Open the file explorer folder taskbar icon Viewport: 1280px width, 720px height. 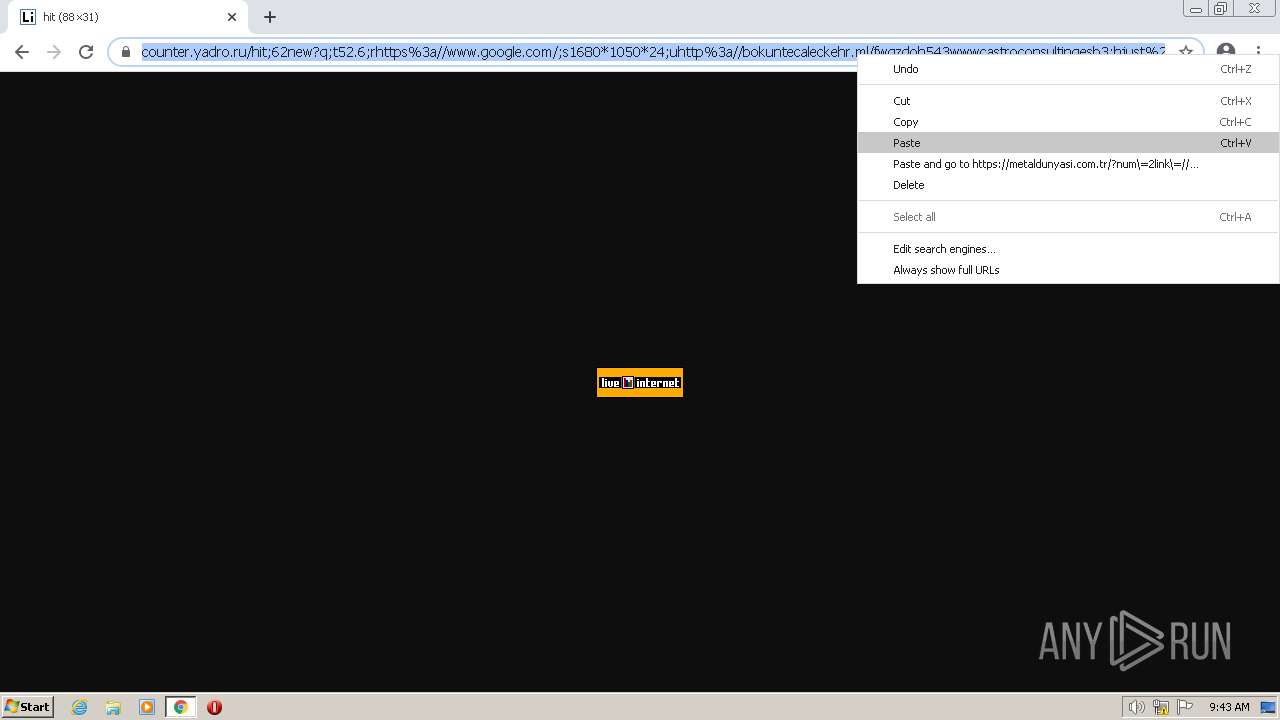click(113, 707)
